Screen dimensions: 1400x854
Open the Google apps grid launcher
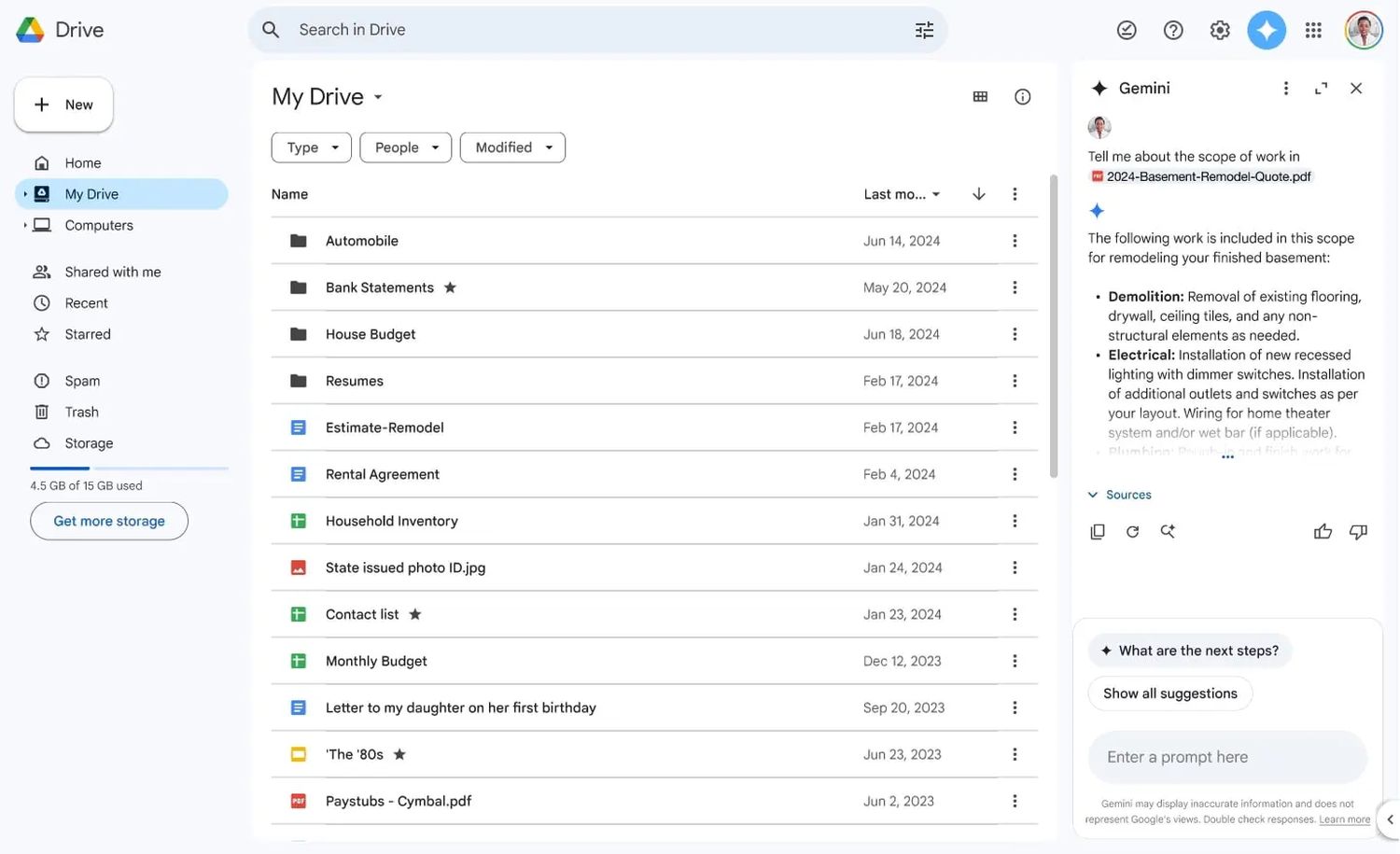coord(1313,30)
